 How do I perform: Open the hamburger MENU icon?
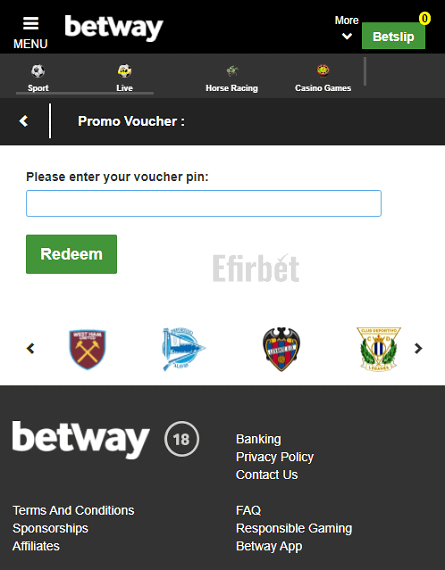[x=31, y=24]
